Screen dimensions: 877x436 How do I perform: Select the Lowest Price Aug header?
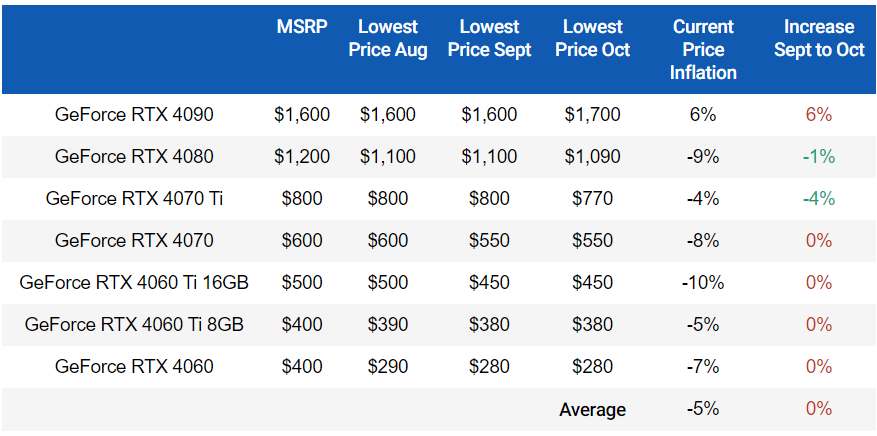click(x=388, y=38)
